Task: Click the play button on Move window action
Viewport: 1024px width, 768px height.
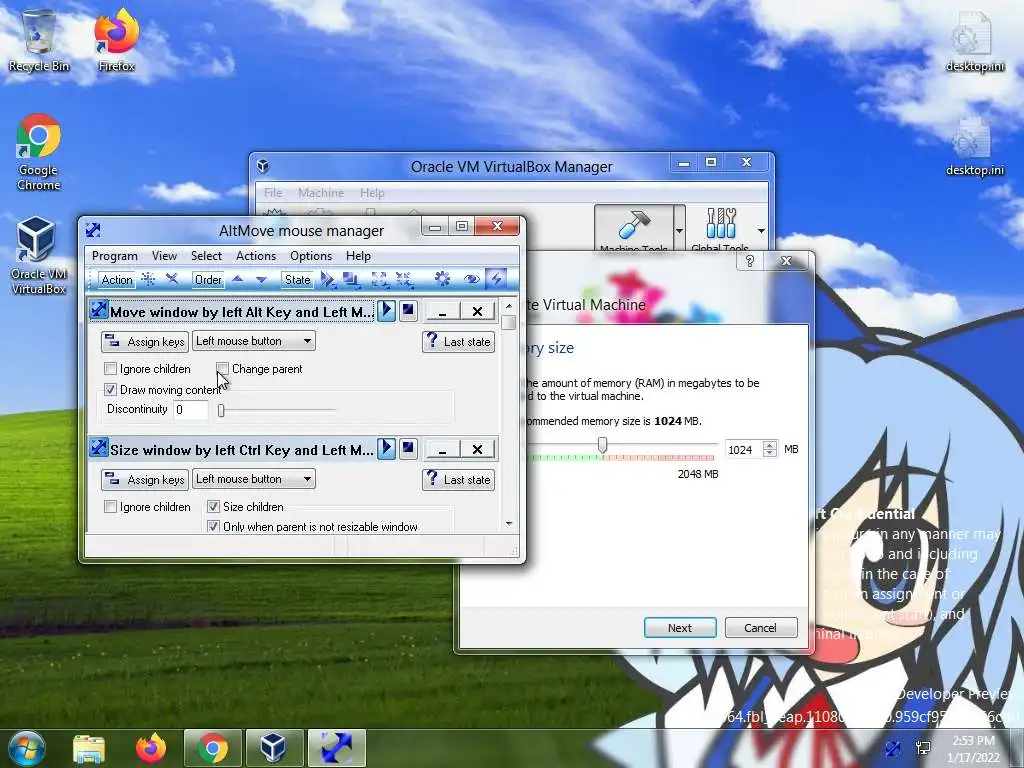Action: point(387,310)
